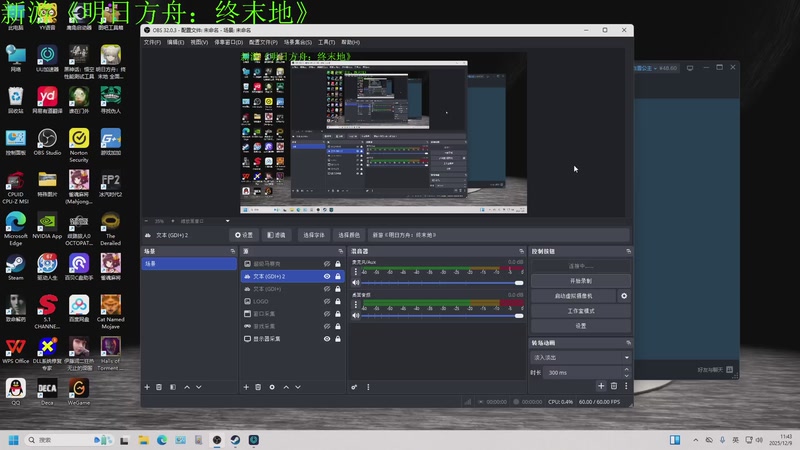Show hidden icons chevron in system tray
The image size is (800, 450).
point(695,440)
